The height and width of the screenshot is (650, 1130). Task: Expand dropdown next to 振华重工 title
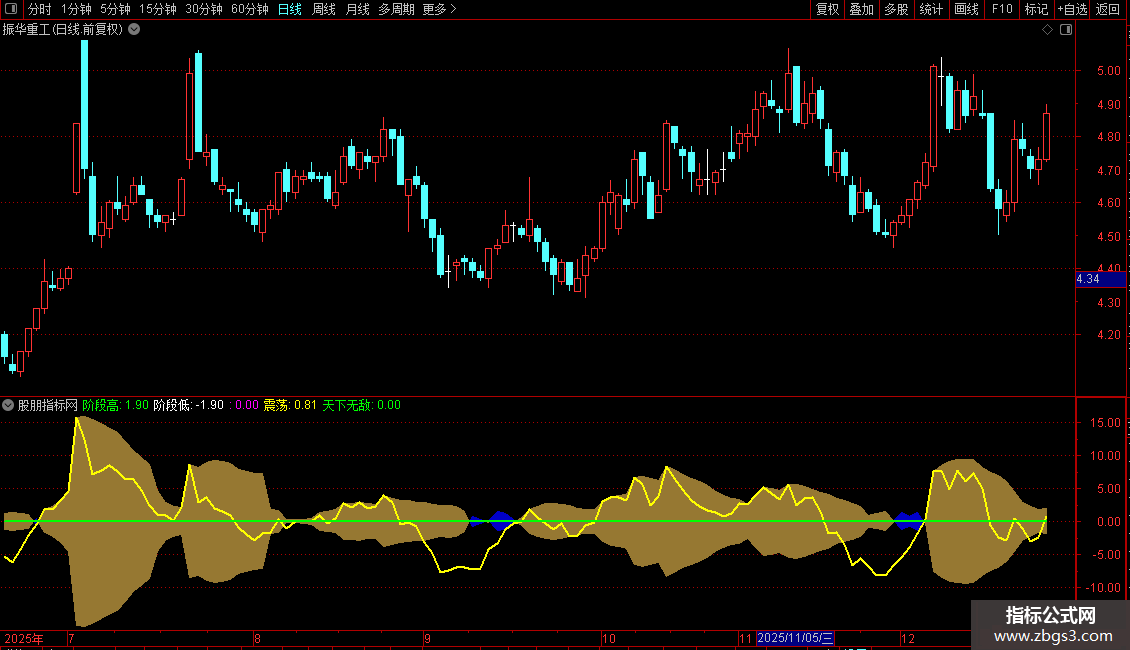click(134, 30)
